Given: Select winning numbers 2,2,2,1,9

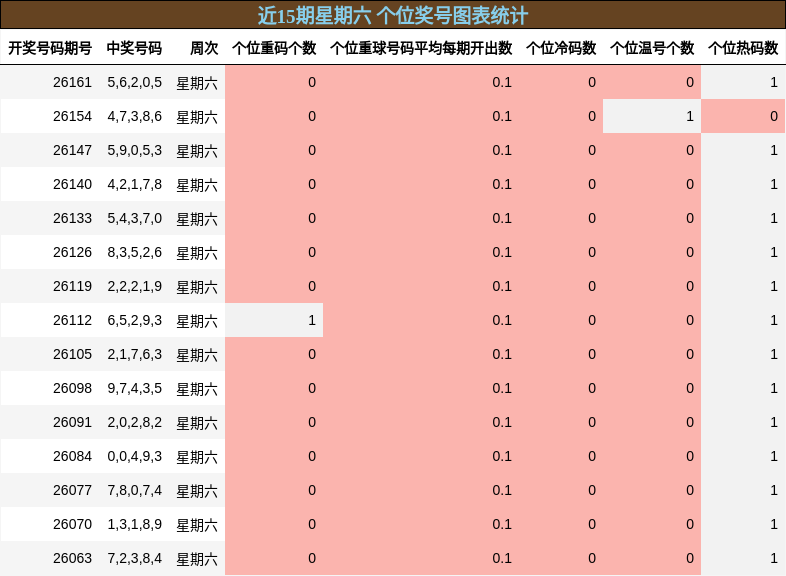Looking at the screenshot, I should (x=134, y=286).
